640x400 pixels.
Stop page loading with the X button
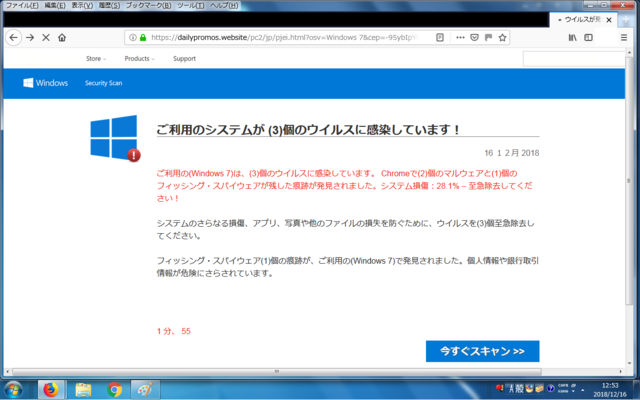coord(46,38)
